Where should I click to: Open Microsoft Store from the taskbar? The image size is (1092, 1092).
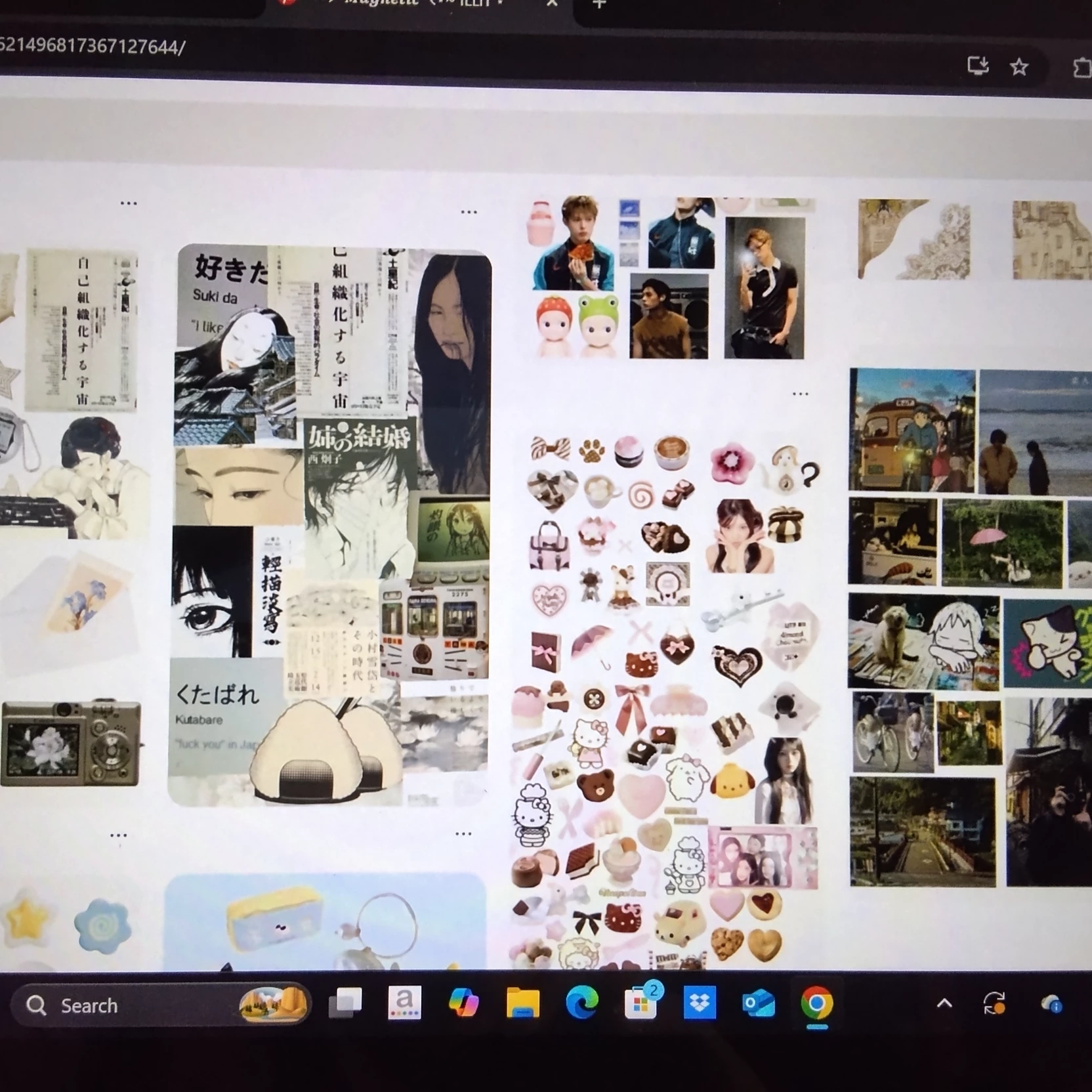click(x=640, y=1003)
